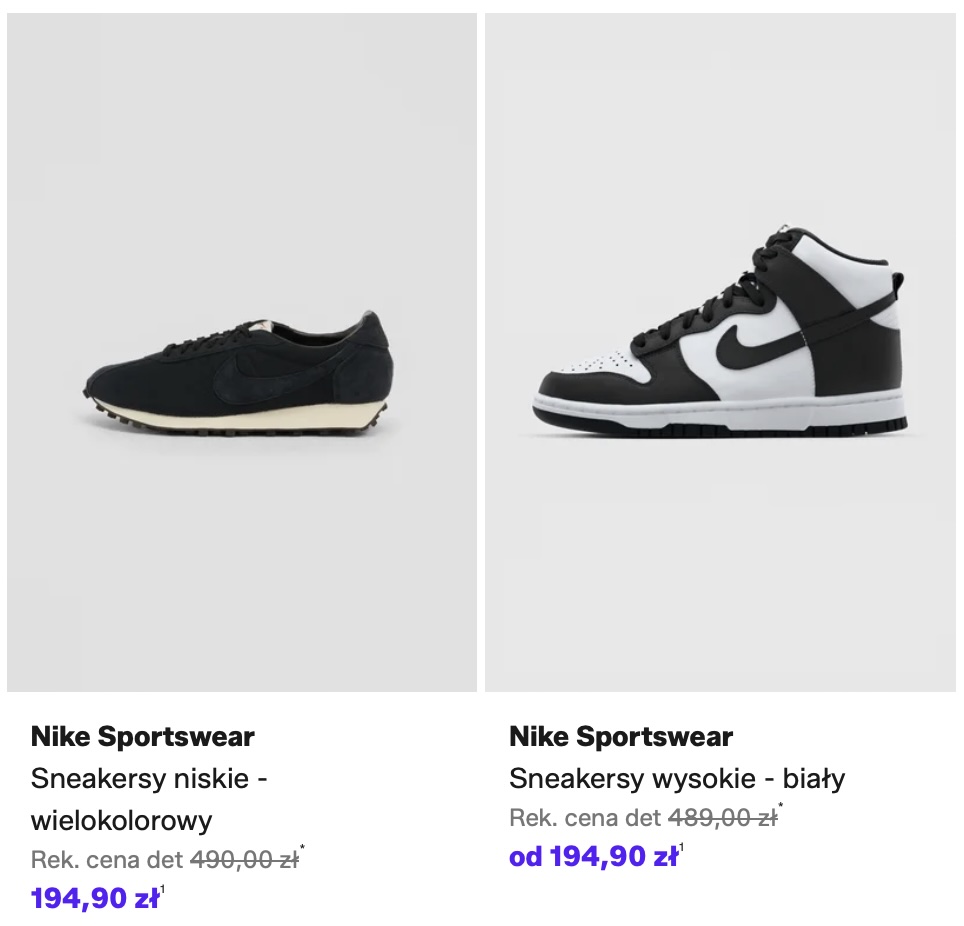The height and width of the screenshot is (926, 964).
Task: Click the Nike Sportswear brand of left product
Action: point(143,737)
